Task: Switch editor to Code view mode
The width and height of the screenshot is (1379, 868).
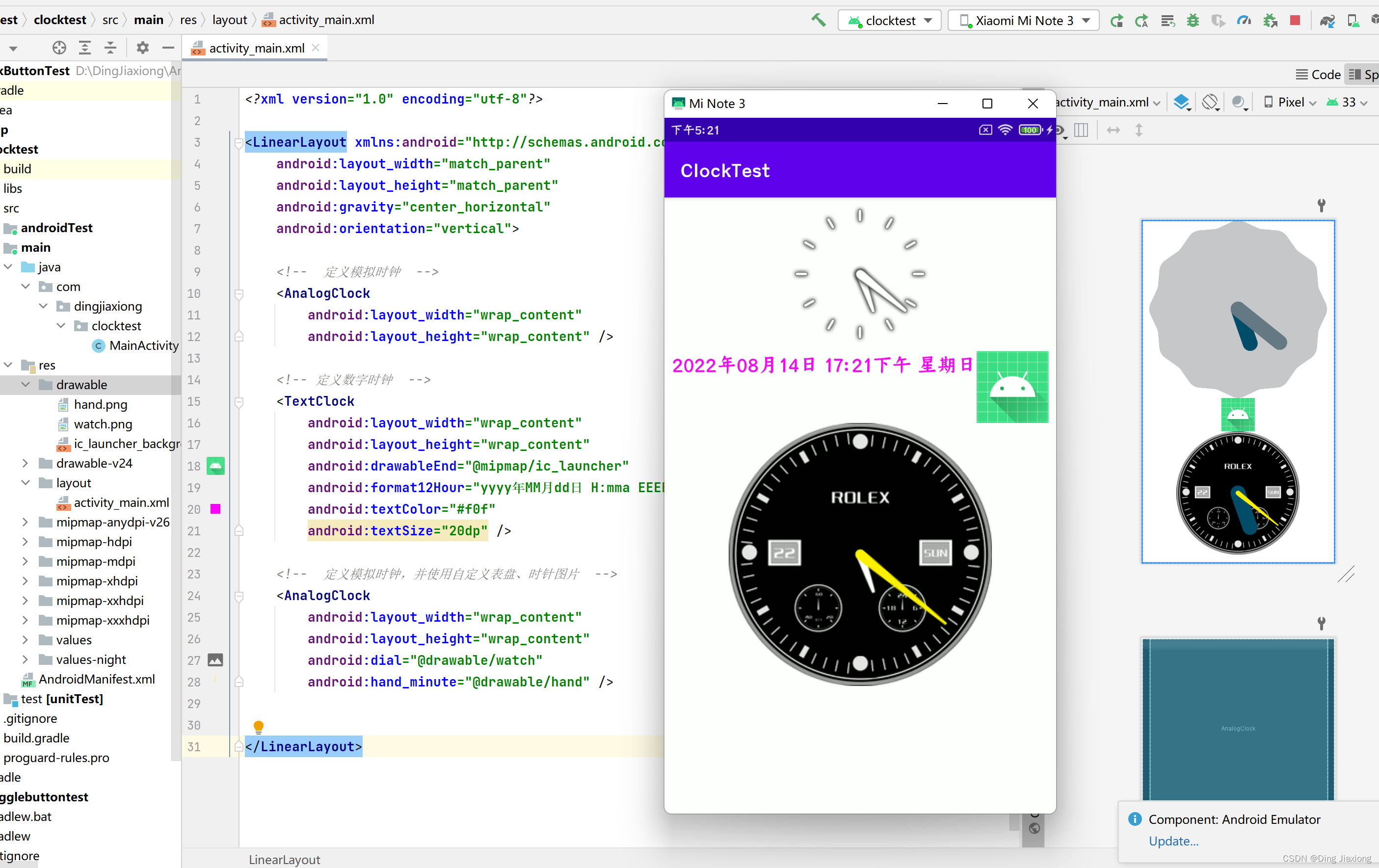Action: point(1318,75)
